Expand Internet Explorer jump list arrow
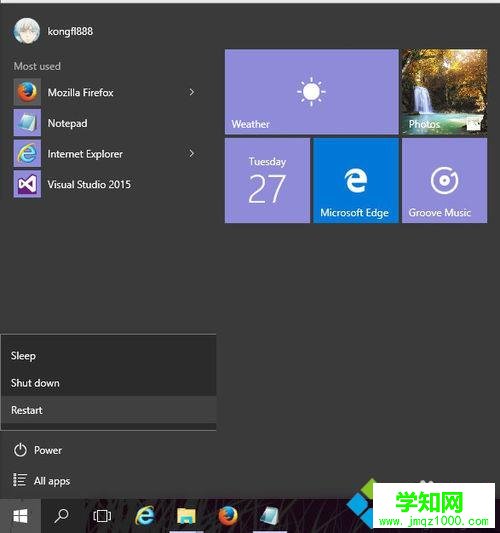 click(x=192, y=154)
